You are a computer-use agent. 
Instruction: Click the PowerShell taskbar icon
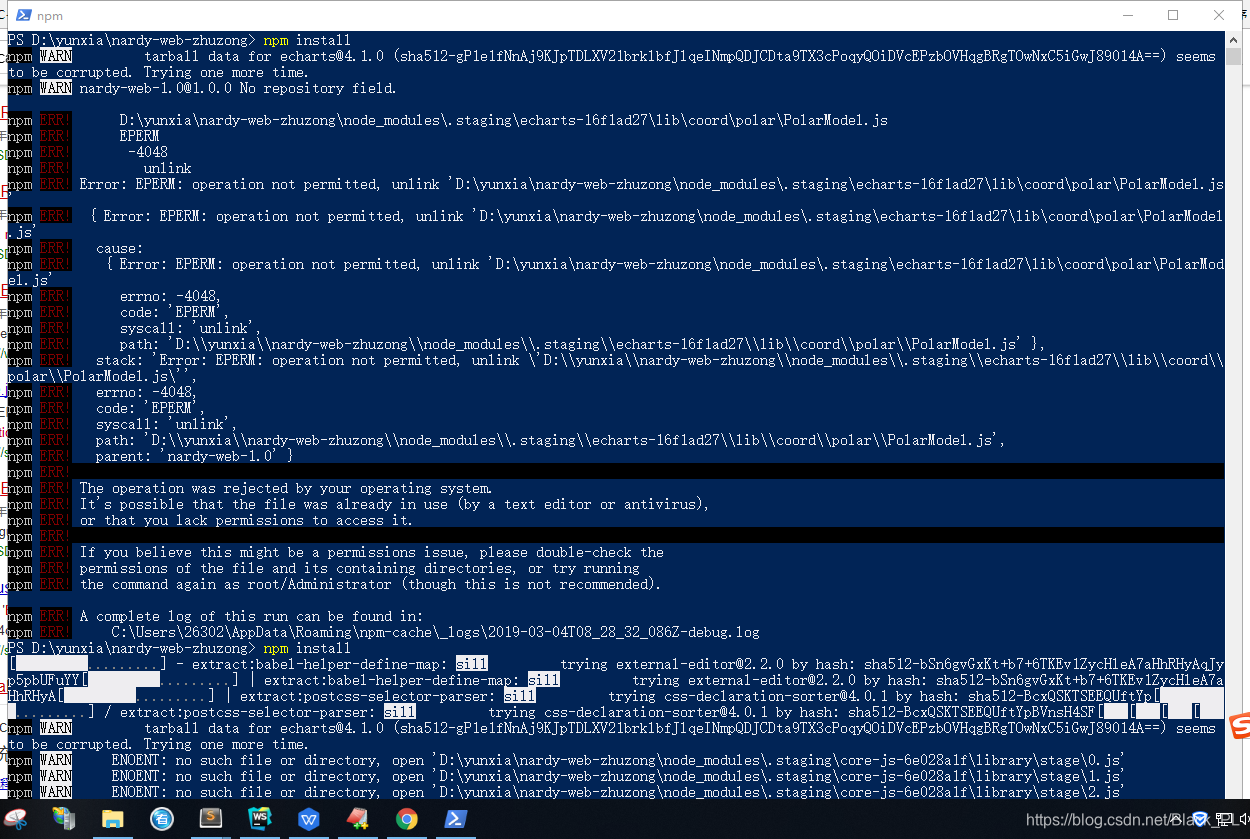[456, 820]
